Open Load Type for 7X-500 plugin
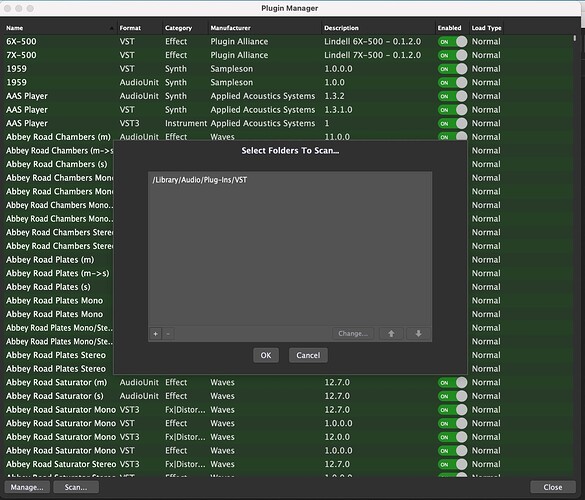 tap(486, 55)
